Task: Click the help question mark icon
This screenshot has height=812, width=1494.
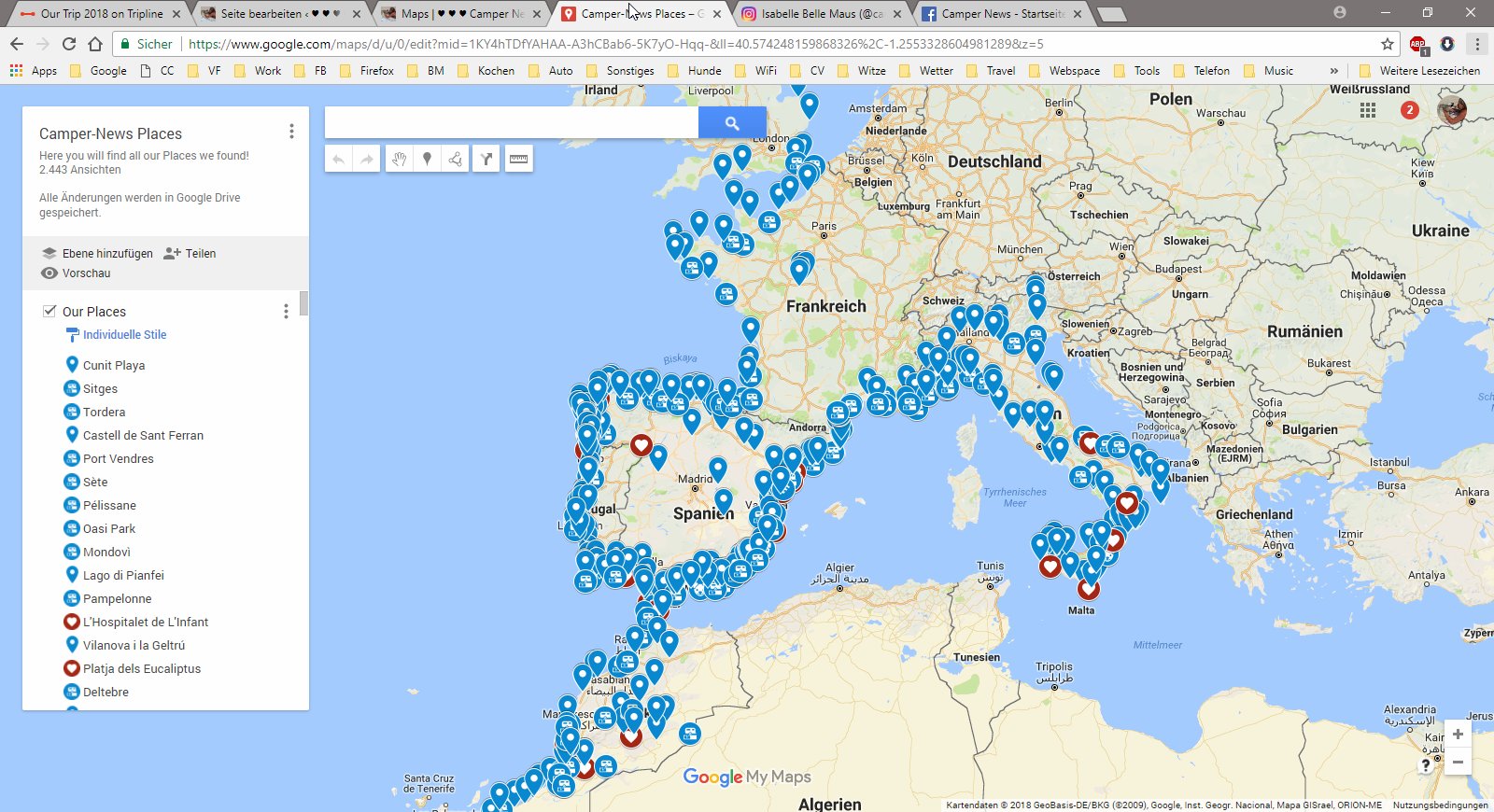Action: [1425, 765]
